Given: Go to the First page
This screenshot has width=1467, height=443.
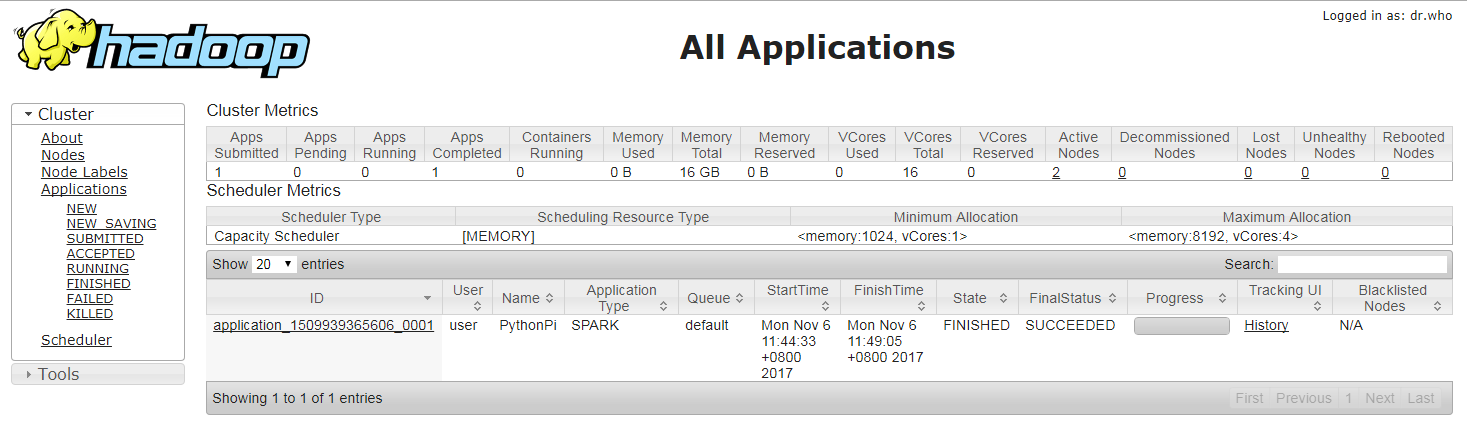Looking at the screenshot, I should pyautogui.click(x=1249, y=398).
